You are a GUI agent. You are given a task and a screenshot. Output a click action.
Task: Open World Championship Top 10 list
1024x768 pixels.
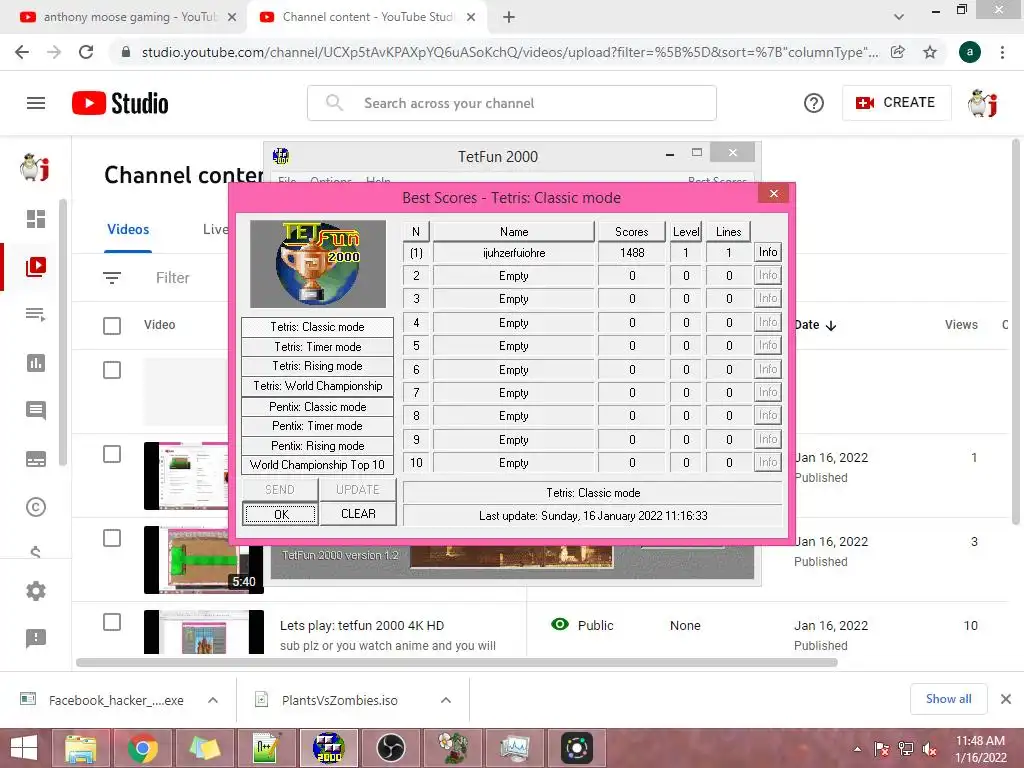(317, 465)
